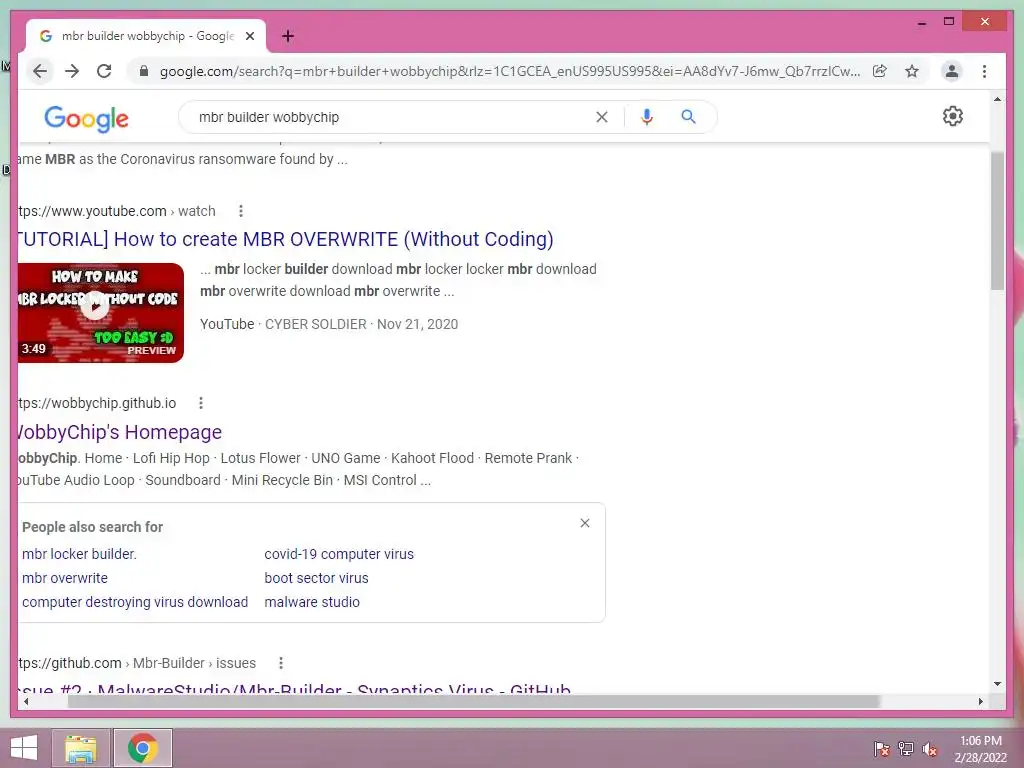Reload the Google search page
1024x768 pixels.
pos(104,71)
